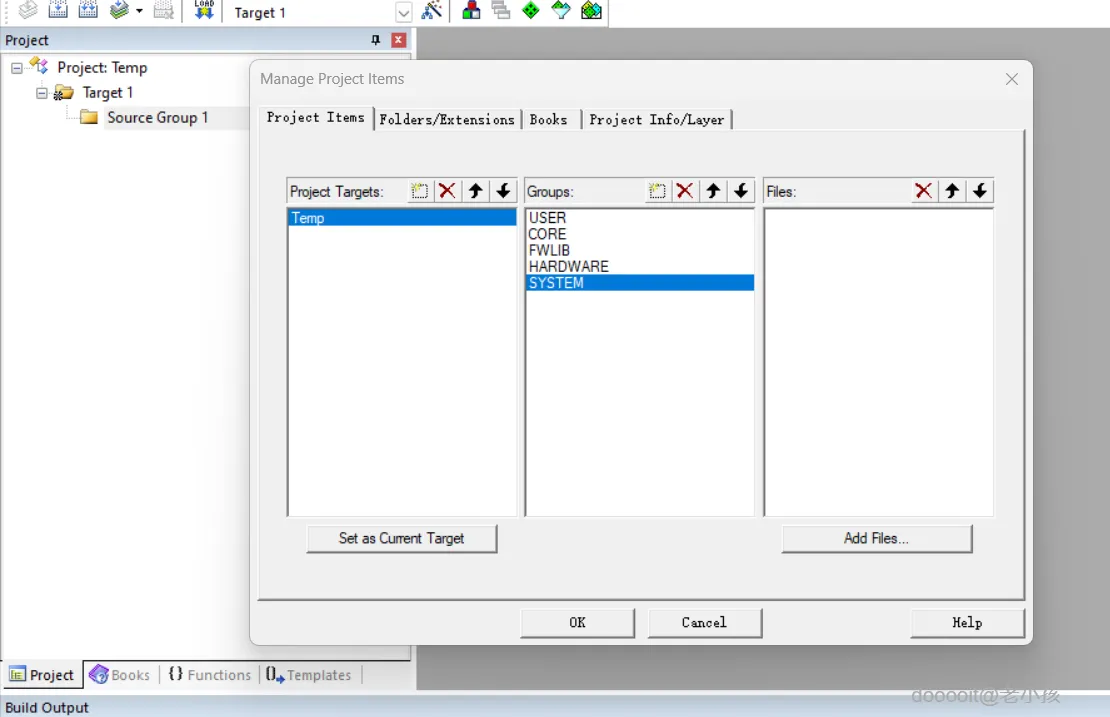Click the Manage Multi-Project Workspace icon

point(500,10)
